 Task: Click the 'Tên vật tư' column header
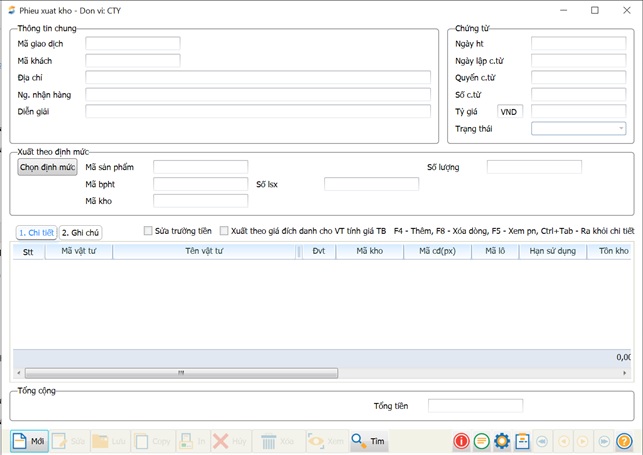click(205, 252)
